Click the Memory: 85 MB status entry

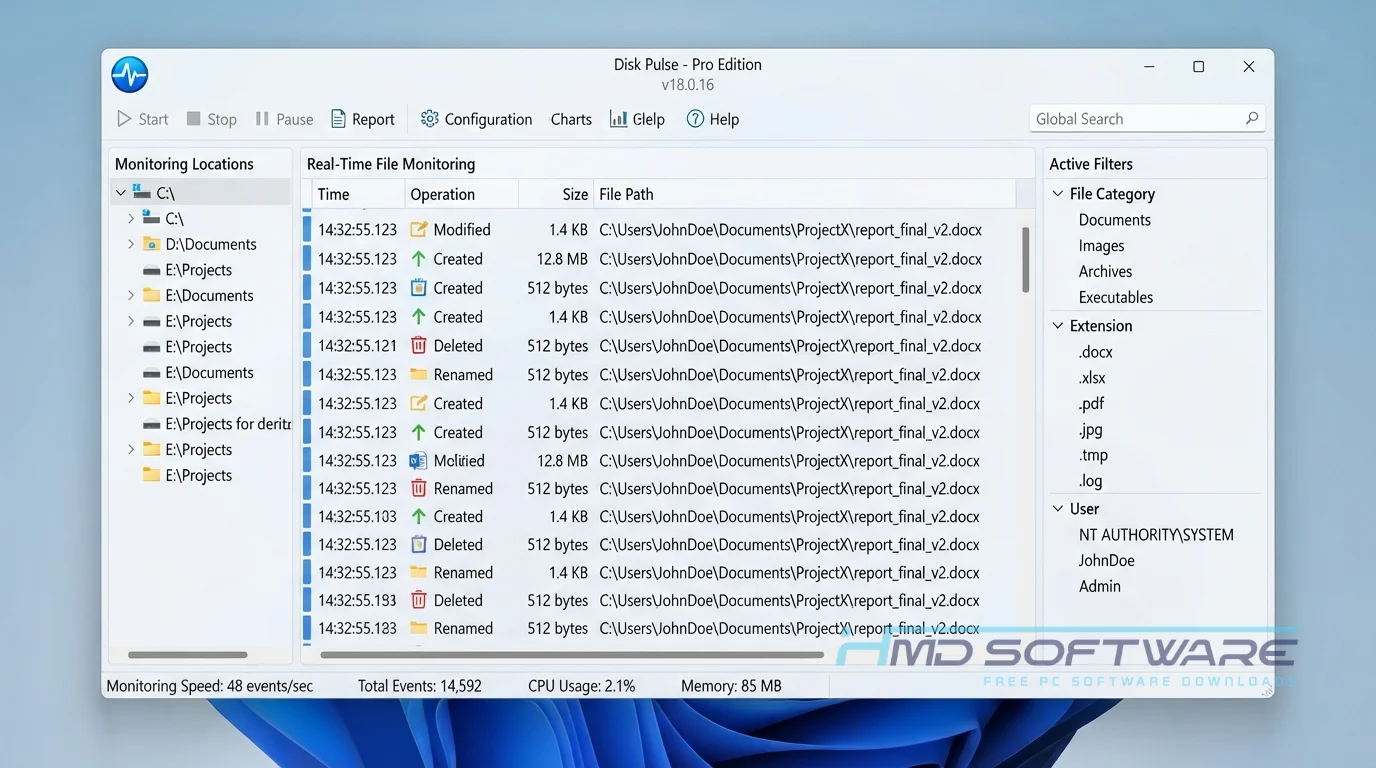click(x=731, y=686)
